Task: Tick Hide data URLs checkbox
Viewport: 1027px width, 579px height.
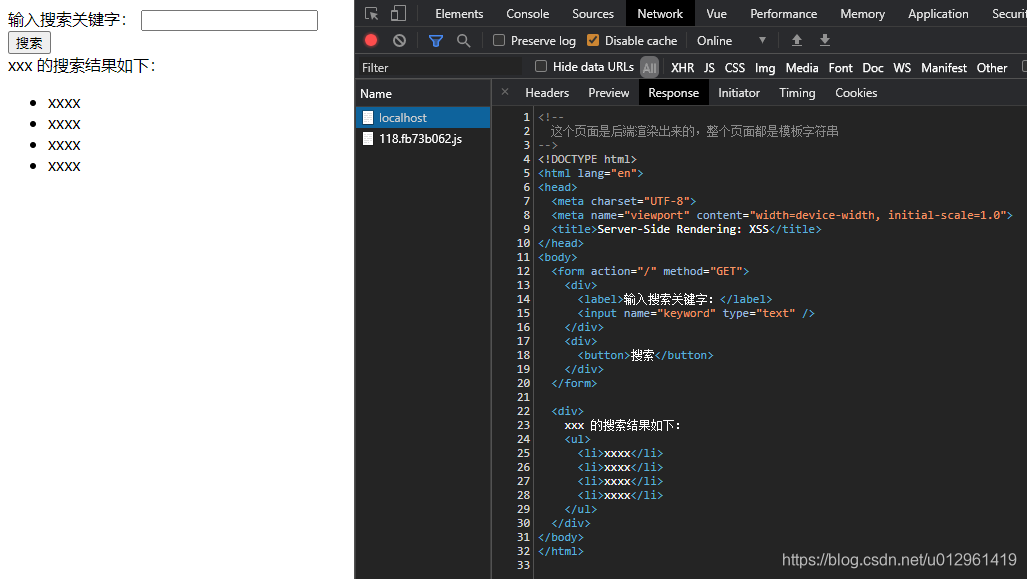Action: [541, 66]
